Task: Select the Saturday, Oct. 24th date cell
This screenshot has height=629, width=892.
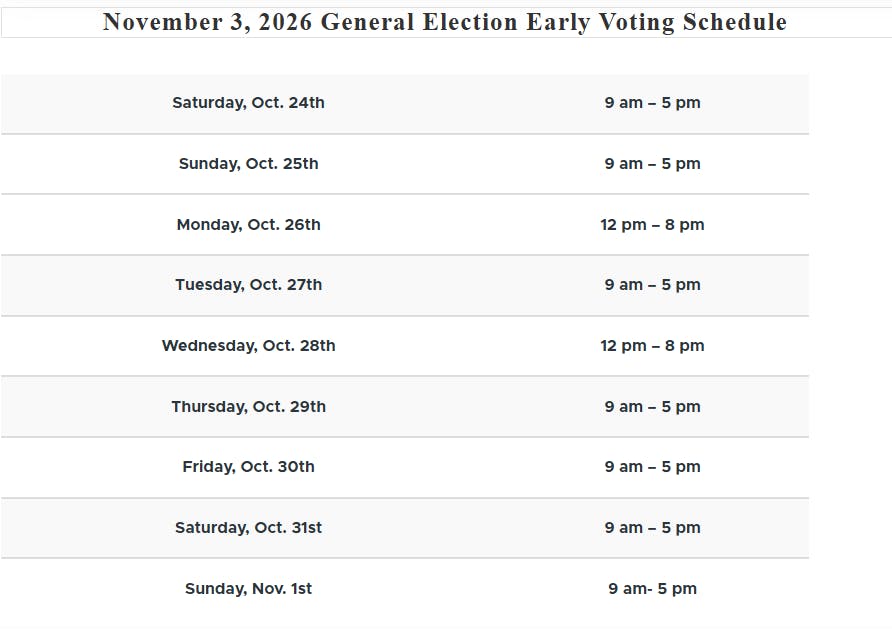Action: tap(249, 103)
